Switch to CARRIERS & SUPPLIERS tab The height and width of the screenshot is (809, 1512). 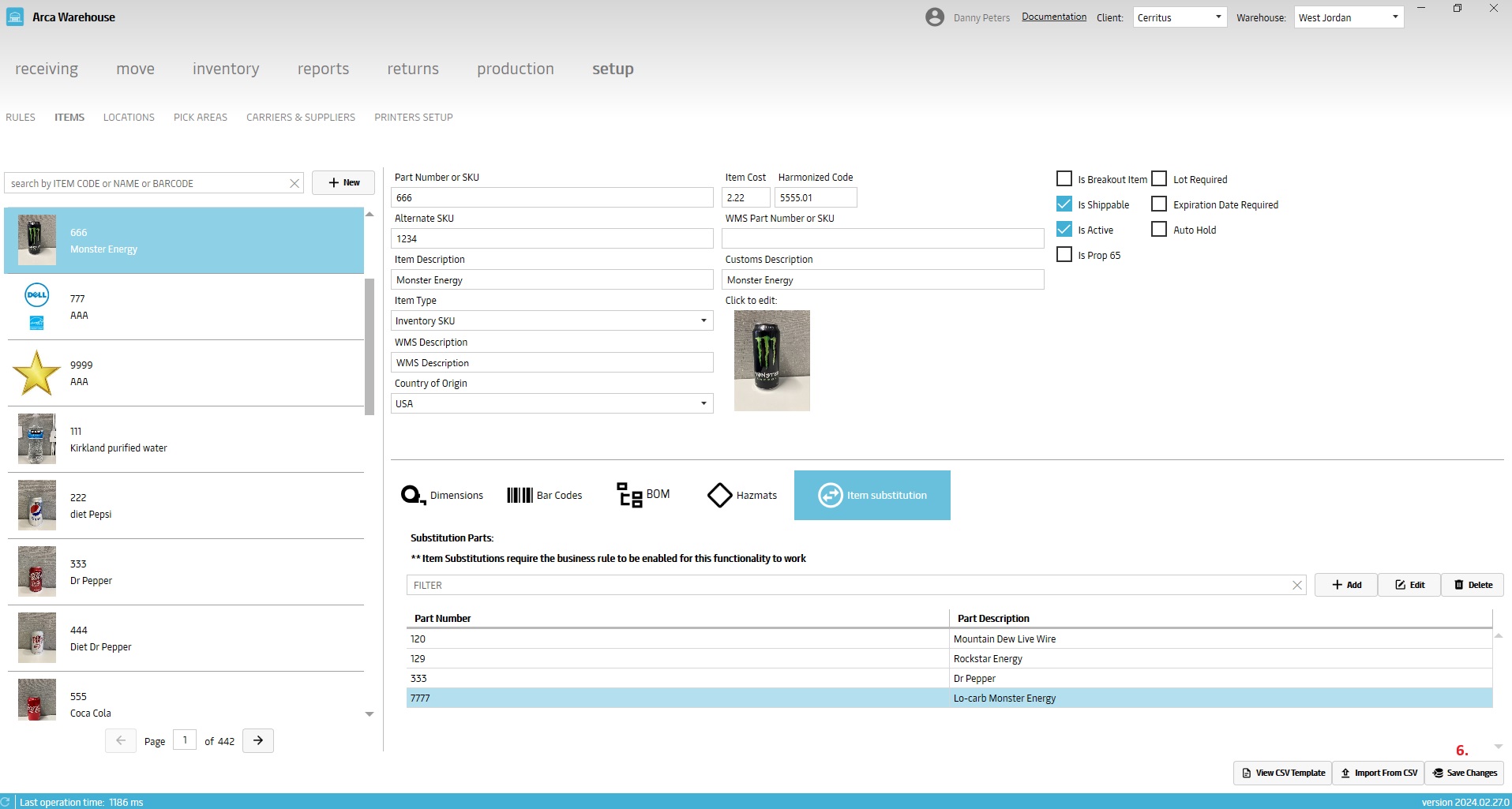click(x=301, y=117)
